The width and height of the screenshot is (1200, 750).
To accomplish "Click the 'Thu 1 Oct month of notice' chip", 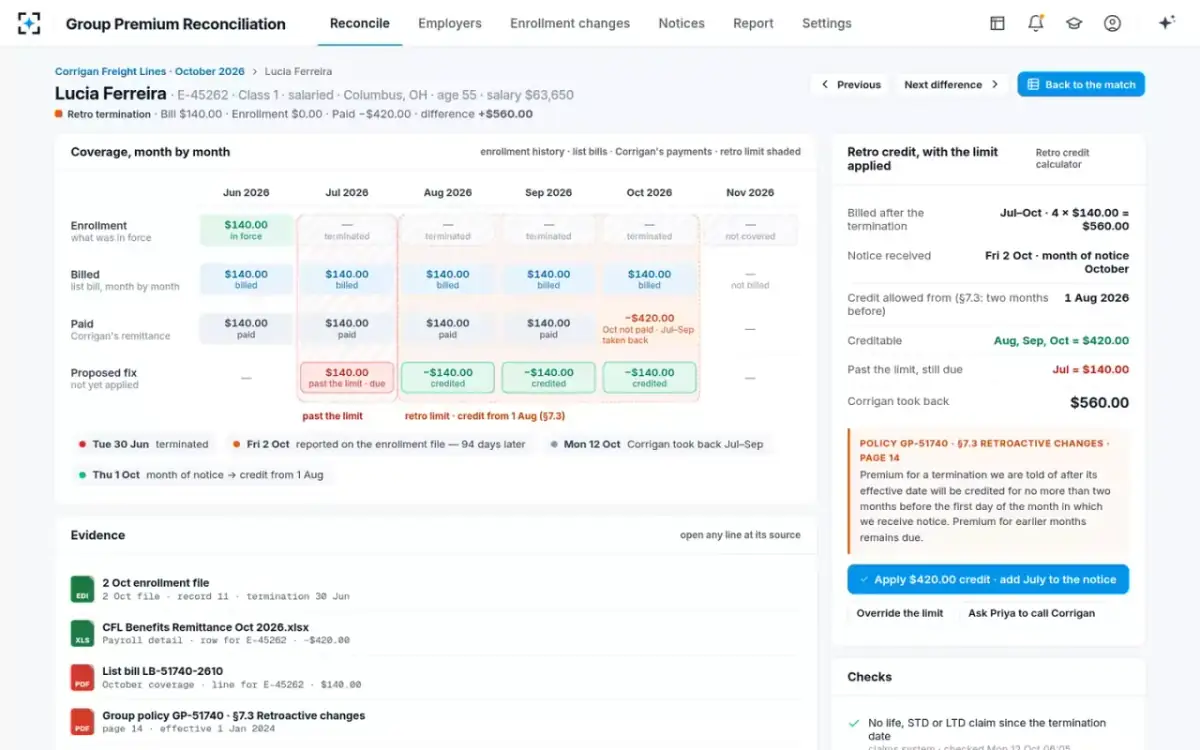I will (x=201, y=475).
